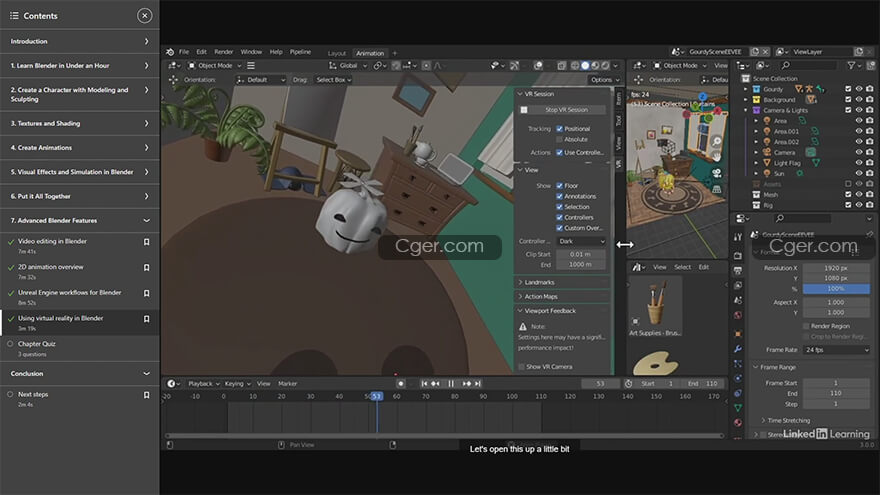This screenshot has width=880, height=495.
Task: Switch to wireframe shading icon
Action: 575,66
